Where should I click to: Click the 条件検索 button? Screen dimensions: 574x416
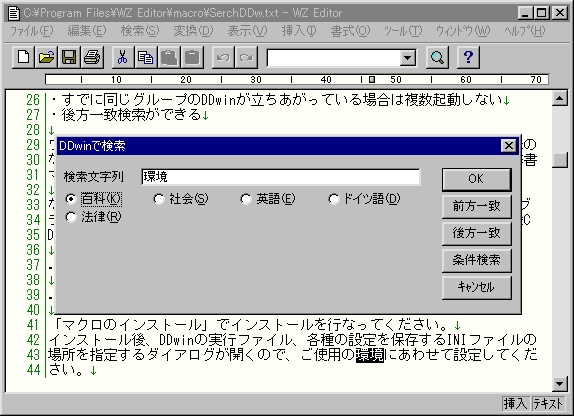click(476, 260)
